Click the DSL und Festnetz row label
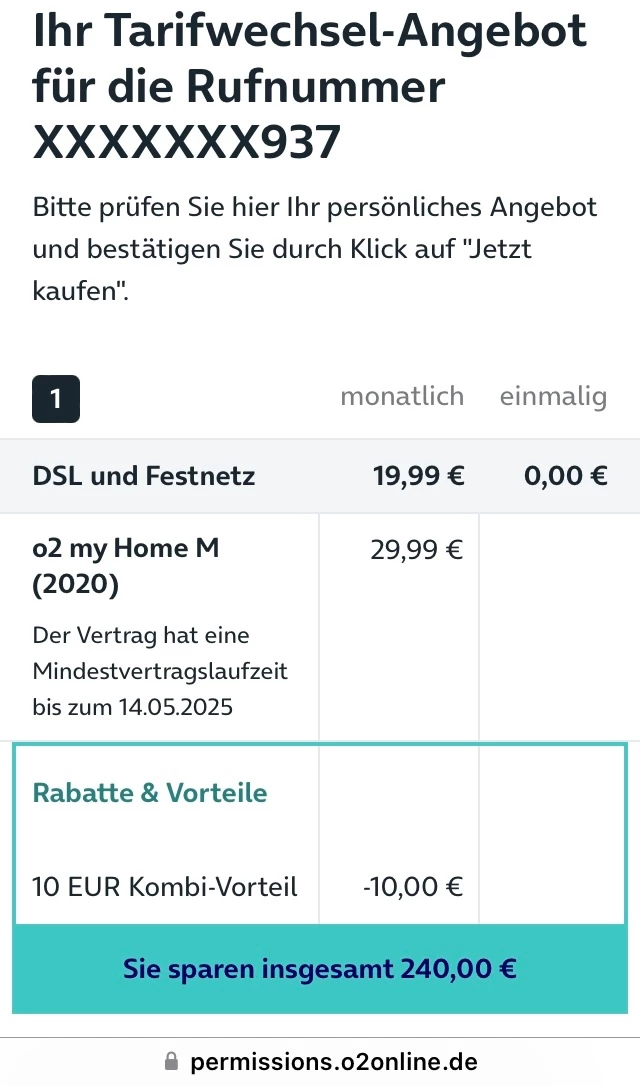This screenshot has height=1086, width=640. click(x=144, y=476)
